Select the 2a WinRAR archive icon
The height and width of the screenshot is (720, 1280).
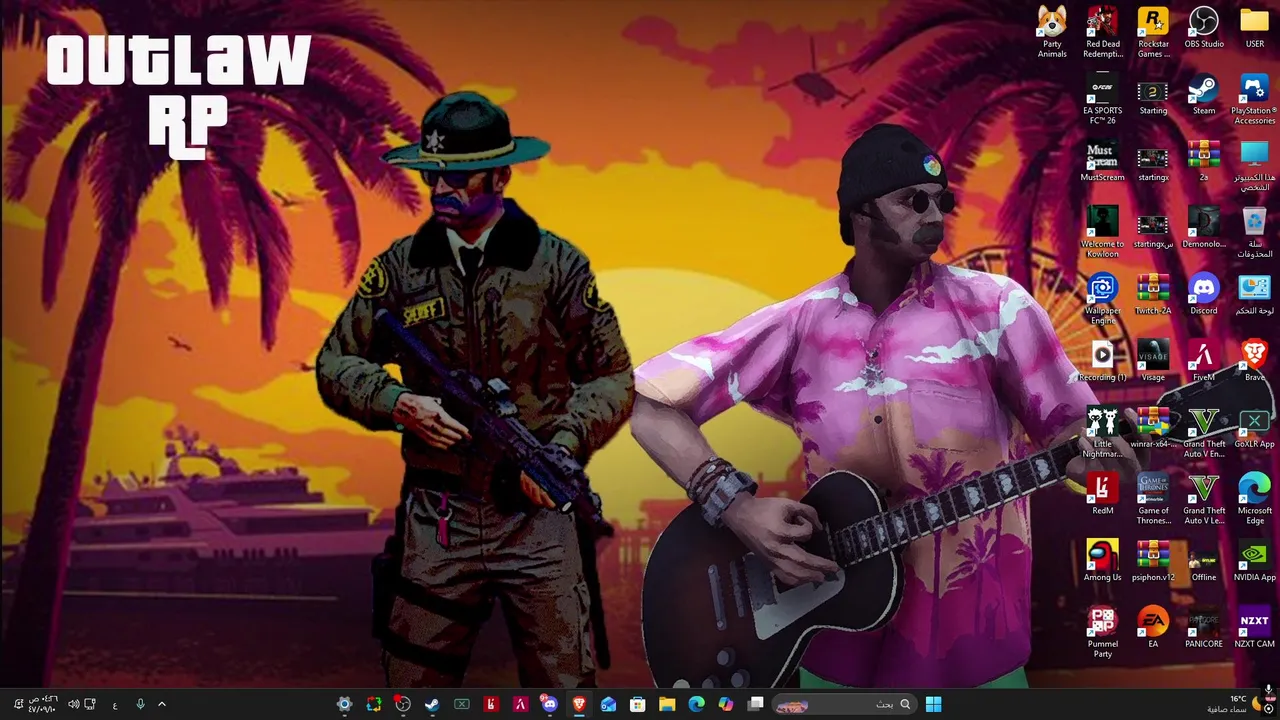(x=1204, y=161)
